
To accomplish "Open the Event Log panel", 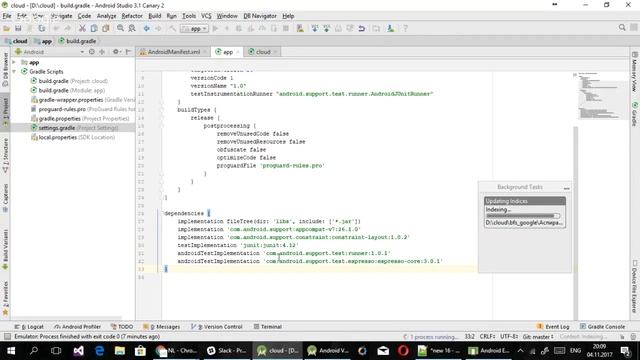I will click(553, 327).
